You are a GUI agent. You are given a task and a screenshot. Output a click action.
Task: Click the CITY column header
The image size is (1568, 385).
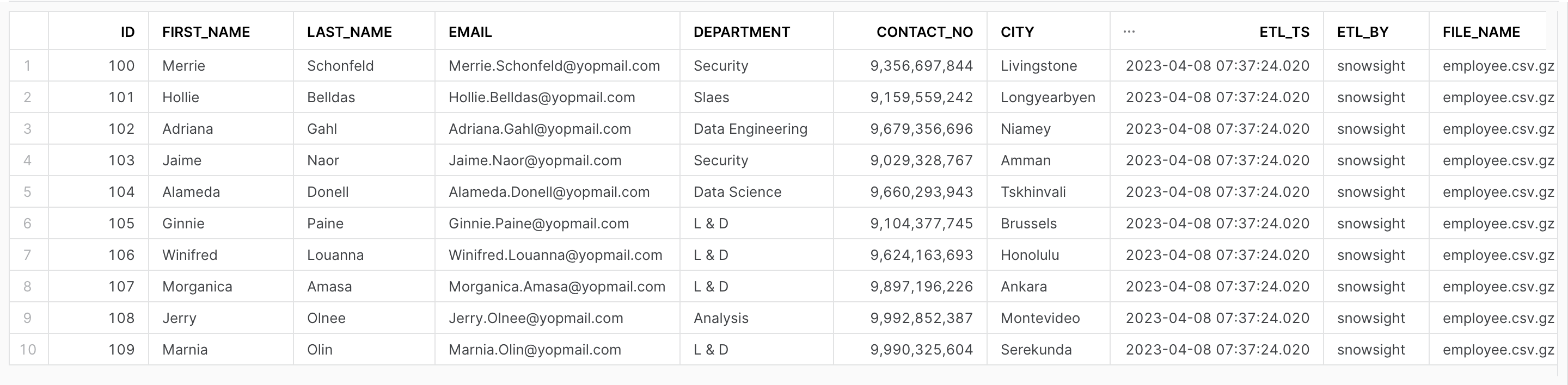pos(1048,32)
